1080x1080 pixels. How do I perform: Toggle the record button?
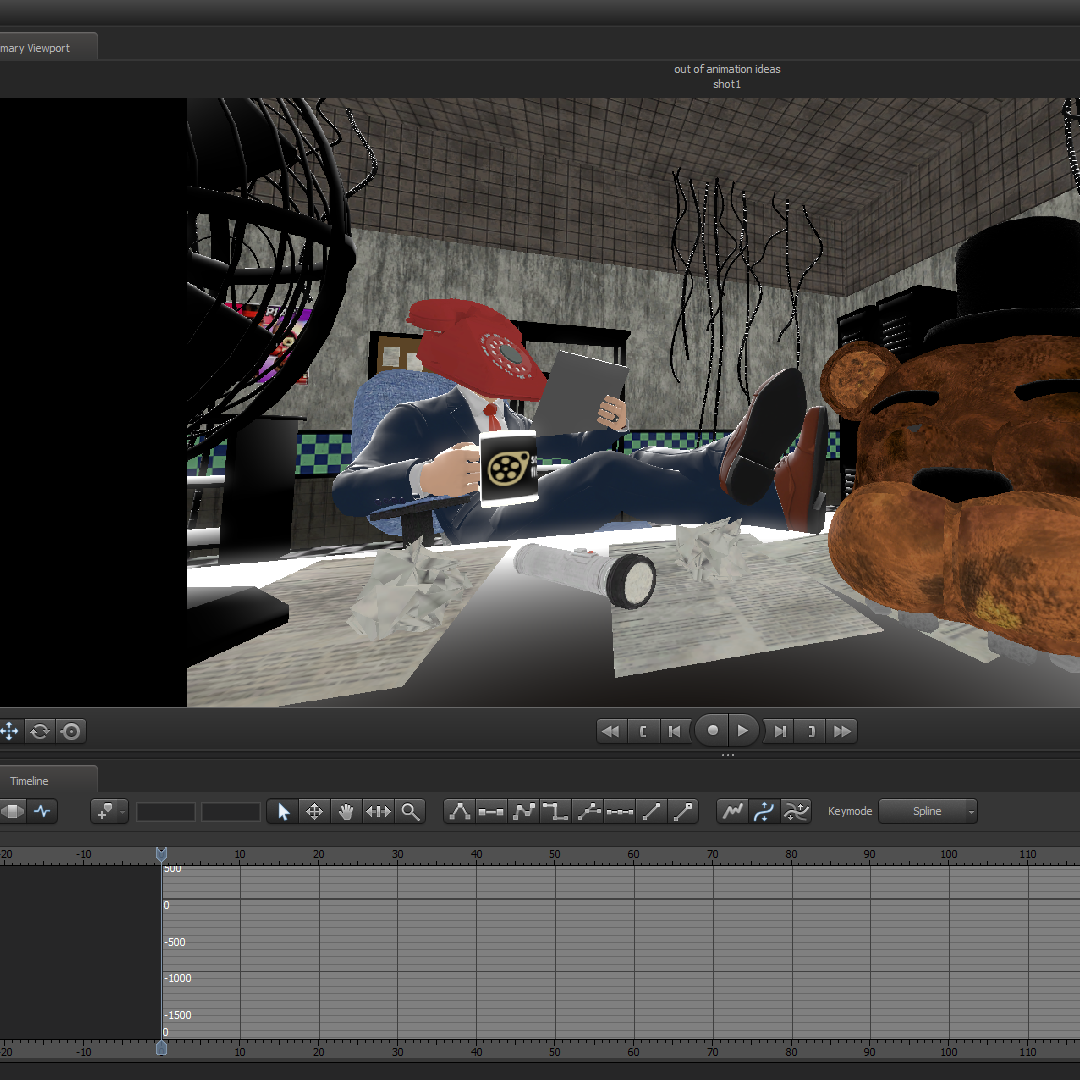click(712, 731)
